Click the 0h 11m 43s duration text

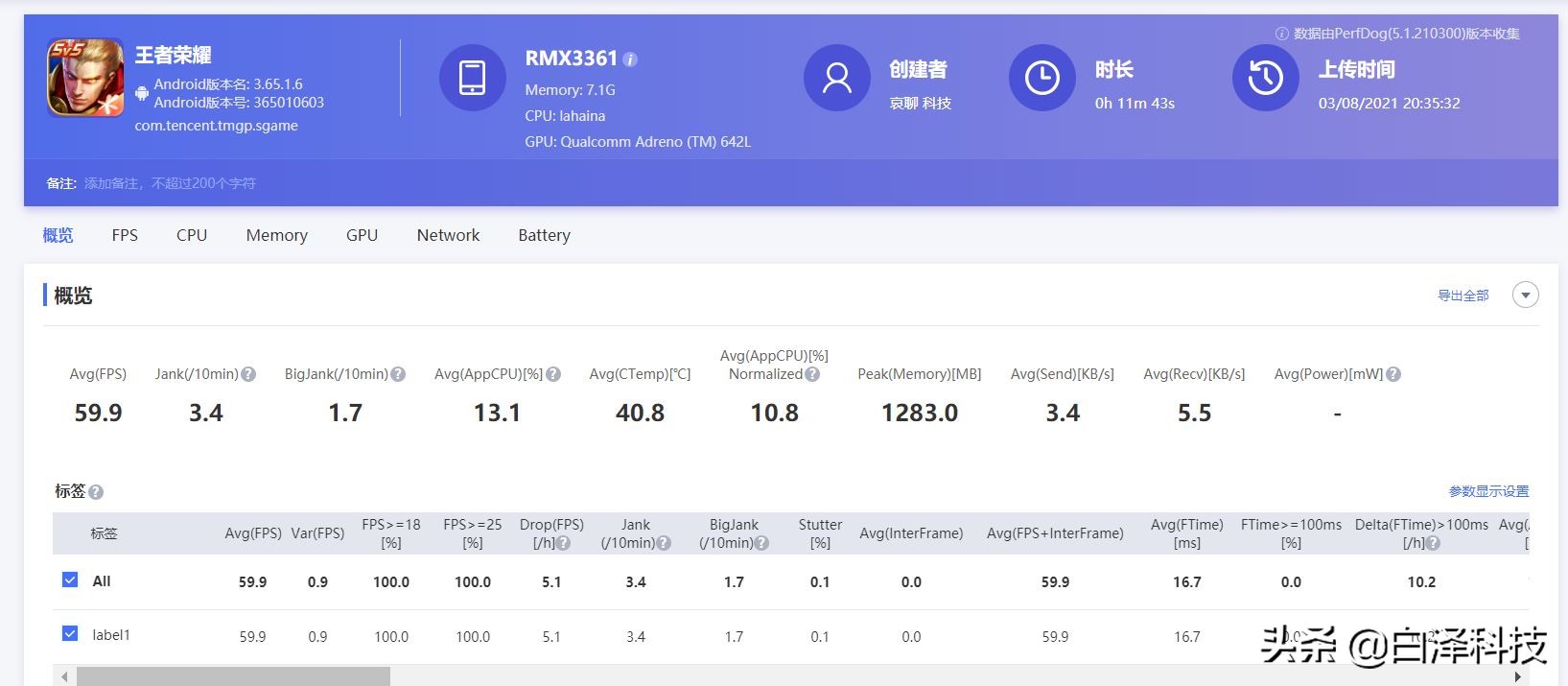pos(1135,104)
